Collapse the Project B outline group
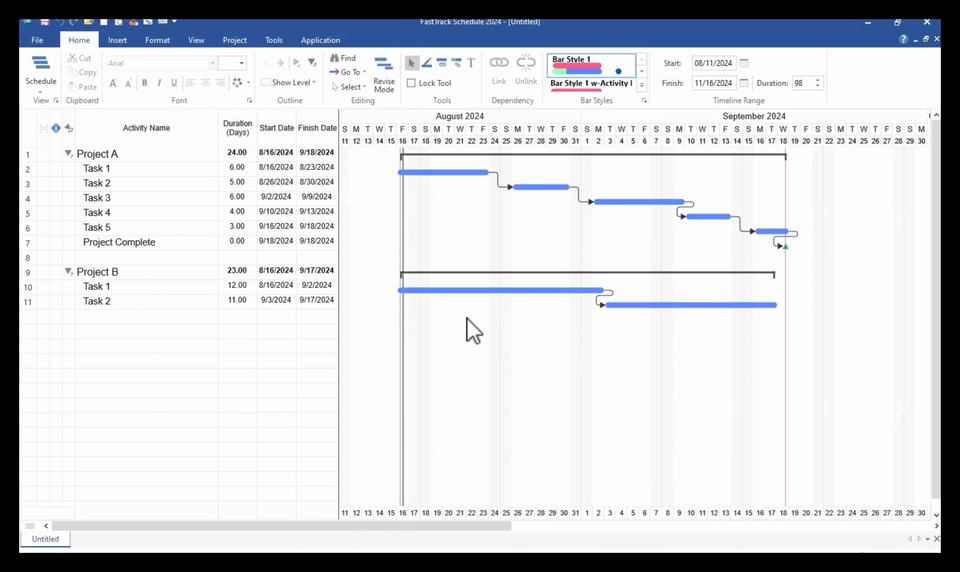960x572 pixels. point(69,271)
